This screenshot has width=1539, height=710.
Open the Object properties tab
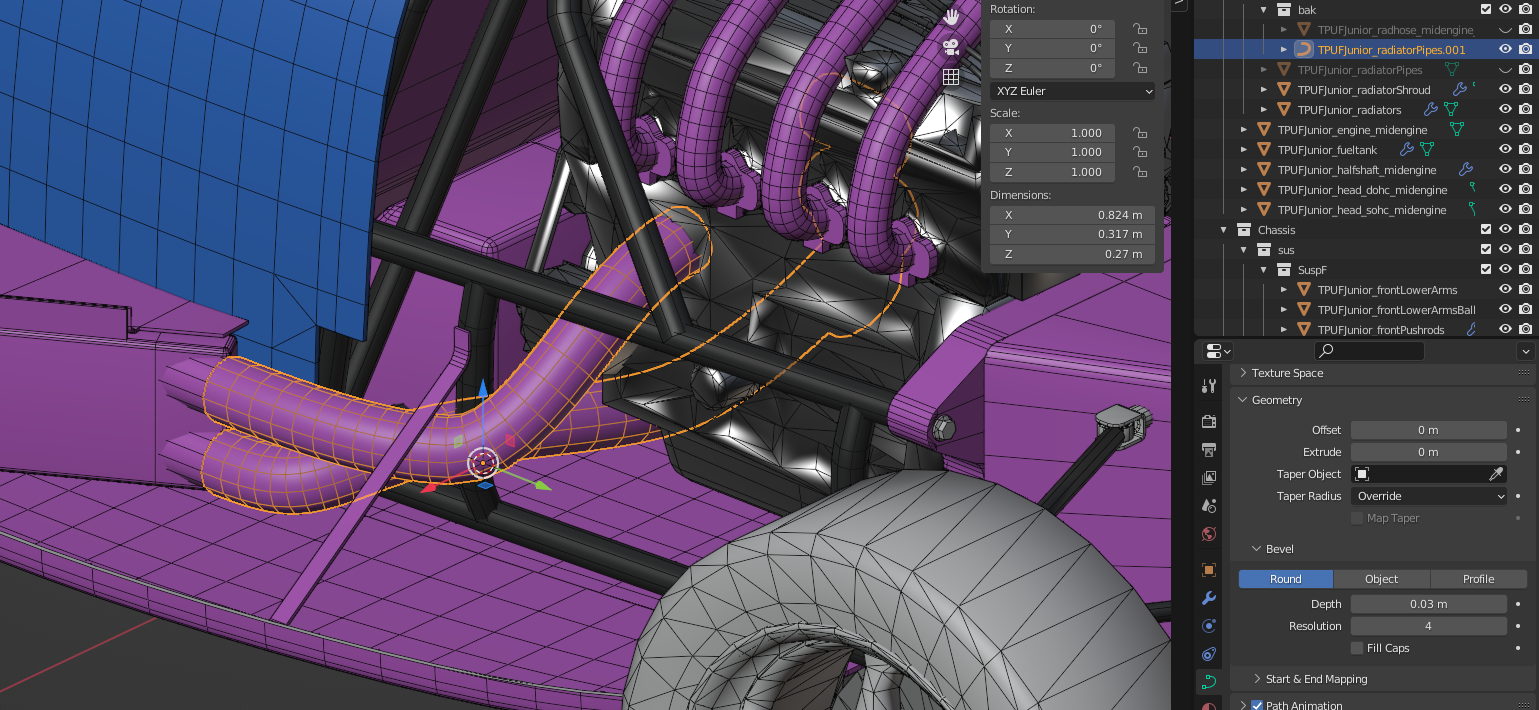(x=1209, y=570)
